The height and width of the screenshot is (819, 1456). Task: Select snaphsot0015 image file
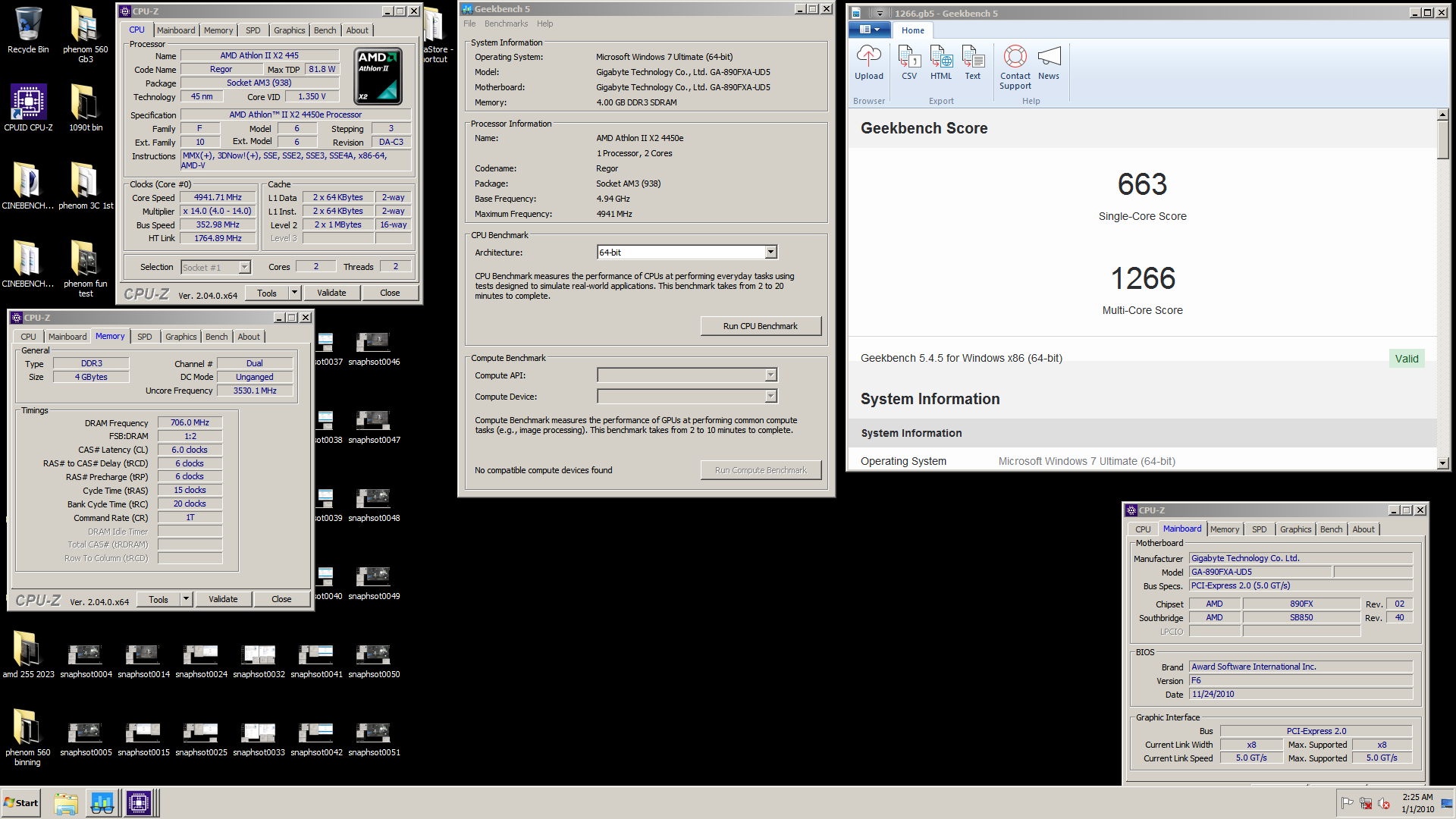point(143,739)
